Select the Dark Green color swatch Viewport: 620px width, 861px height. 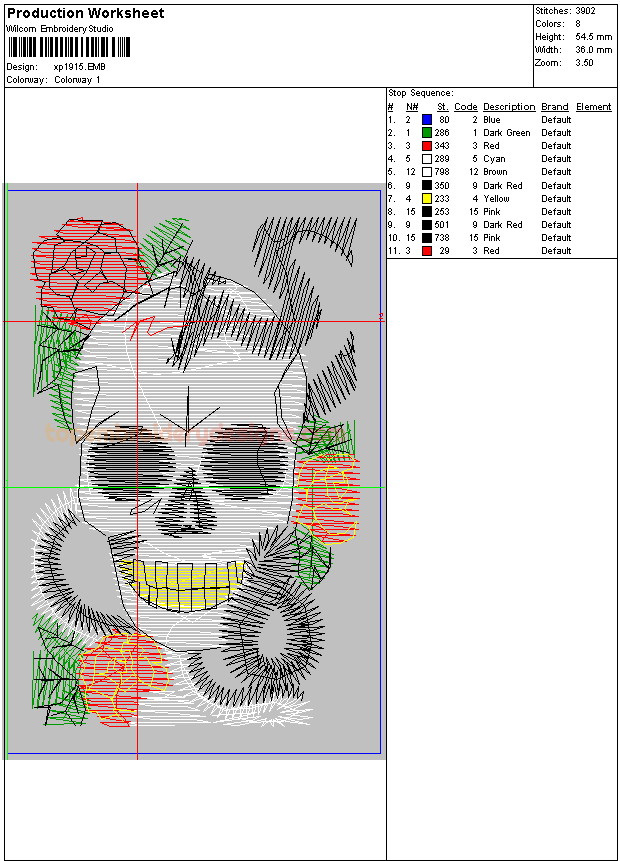point(427,133)
